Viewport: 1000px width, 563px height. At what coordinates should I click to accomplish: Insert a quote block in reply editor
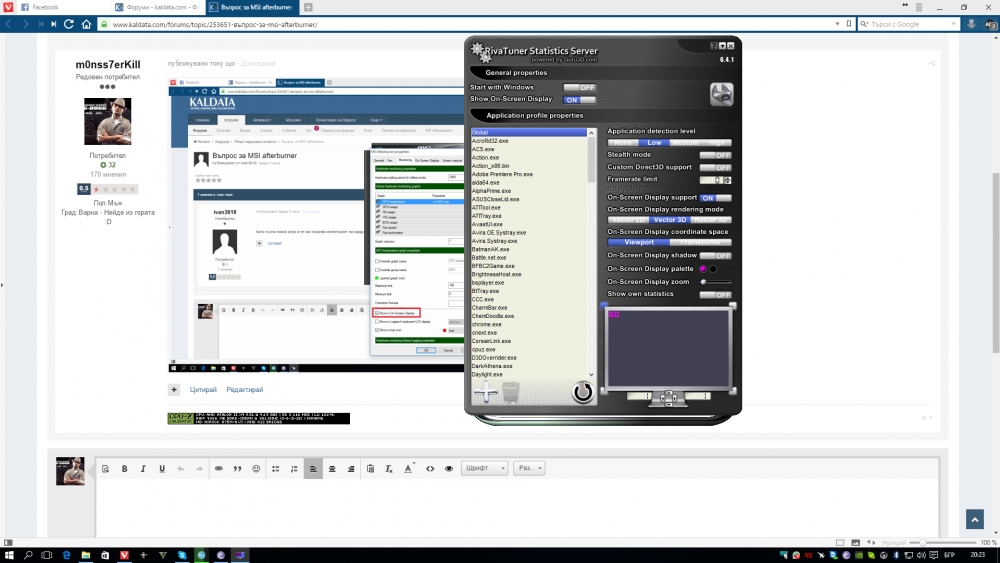click(237, 469)
